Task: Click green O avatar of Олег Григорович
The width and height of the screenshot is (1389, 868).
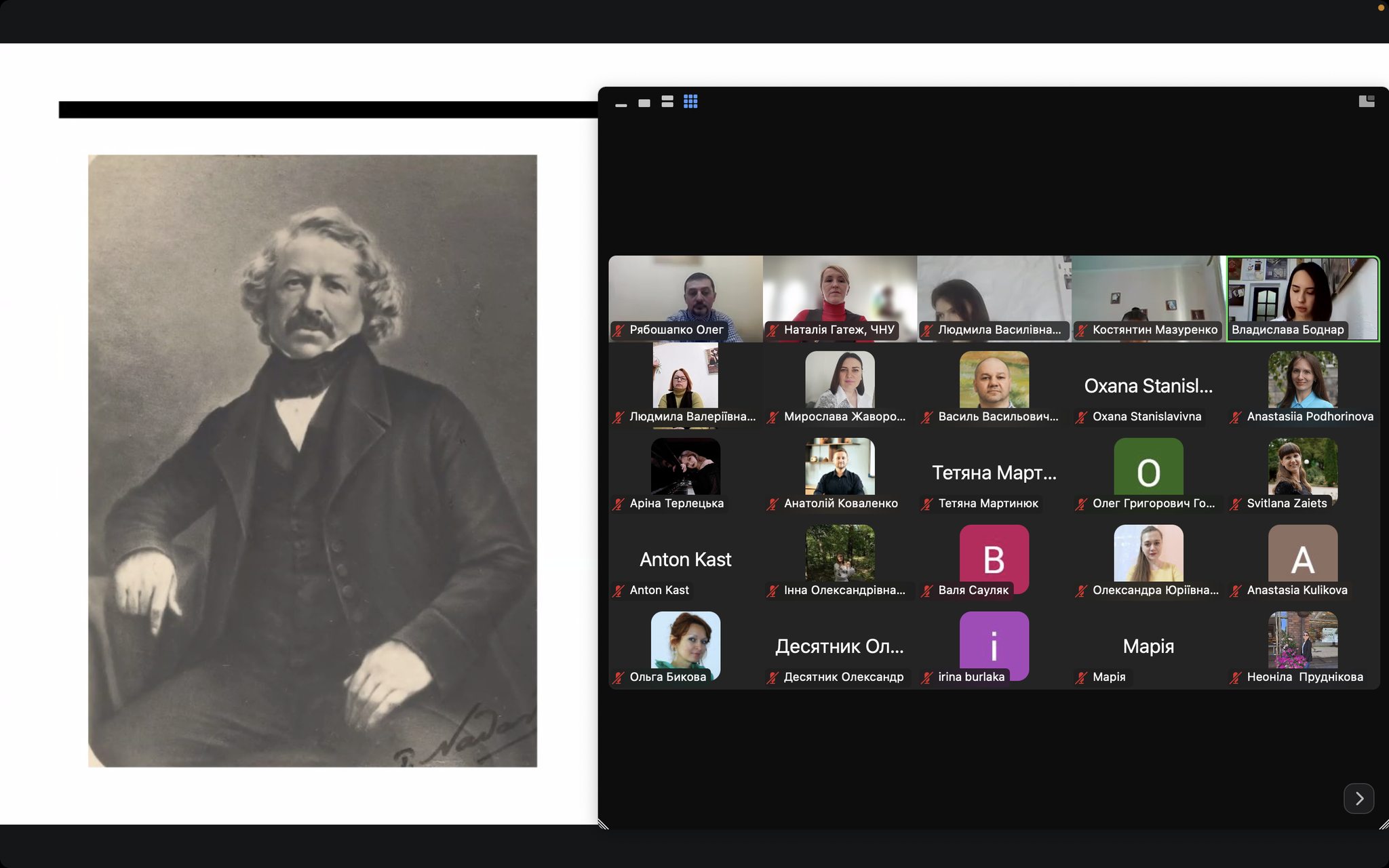Action: tap(1149, 467)
